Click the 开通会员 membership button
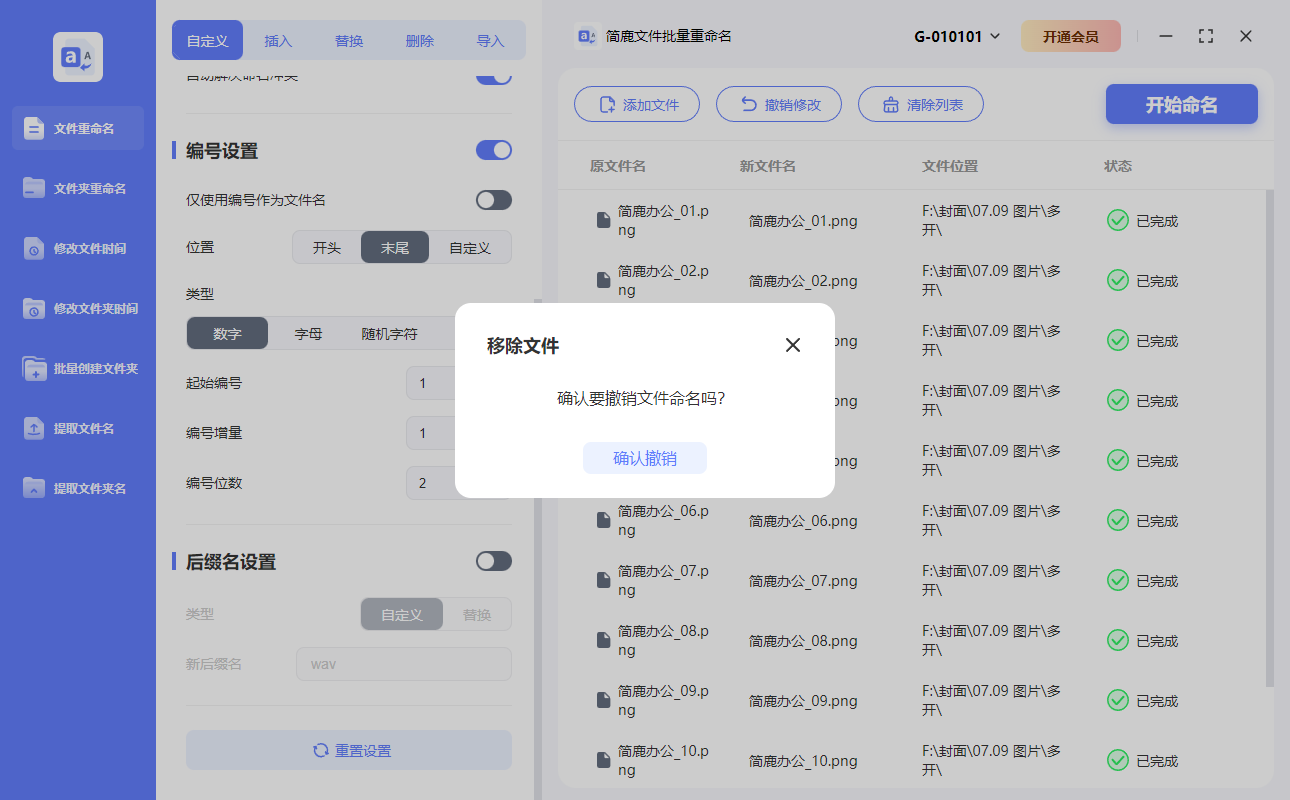This screenshot has height=800, width=1290. point(1071,34)
